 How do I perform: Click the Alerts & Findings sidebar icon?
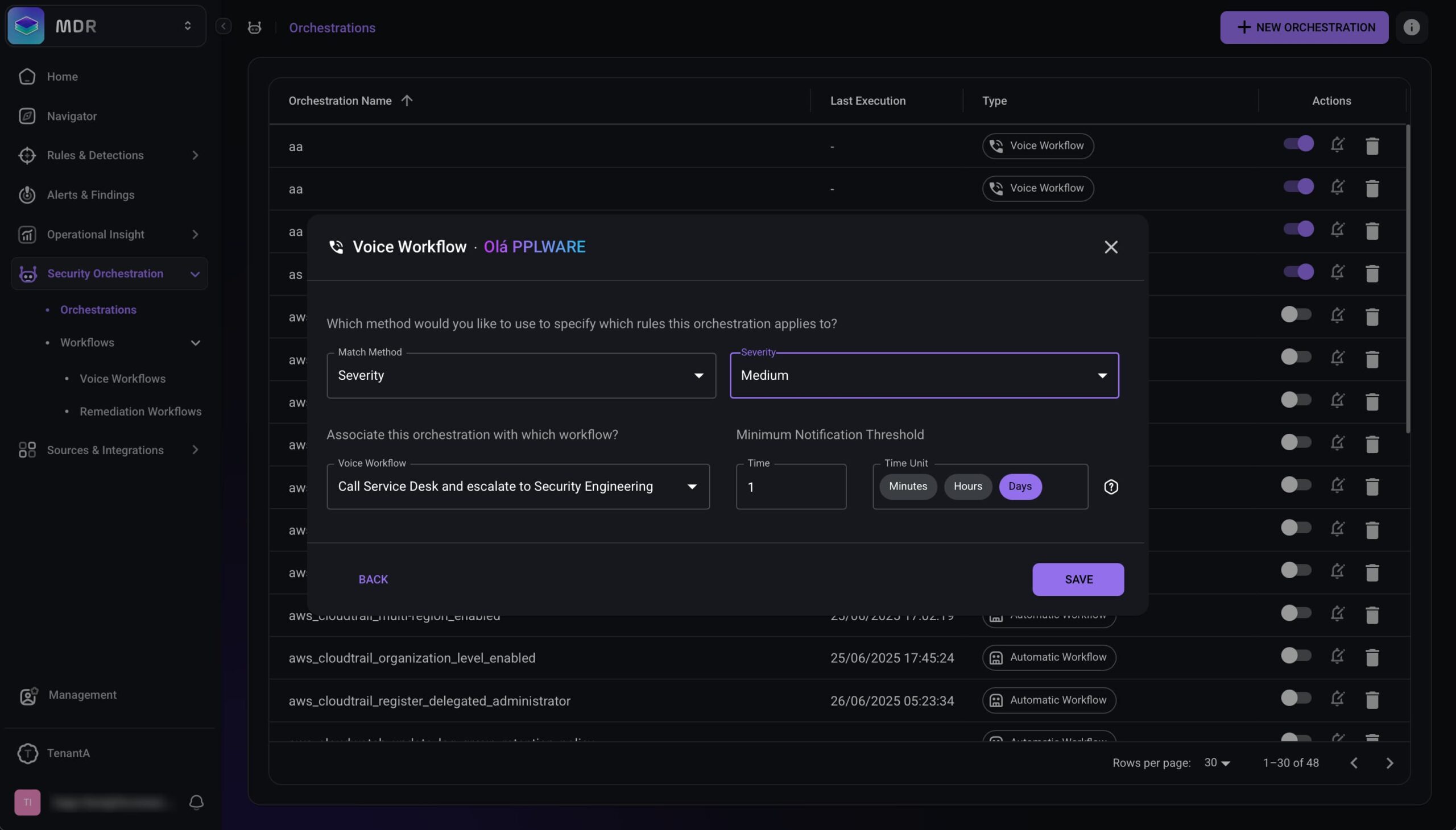click(x=27, y=195)
